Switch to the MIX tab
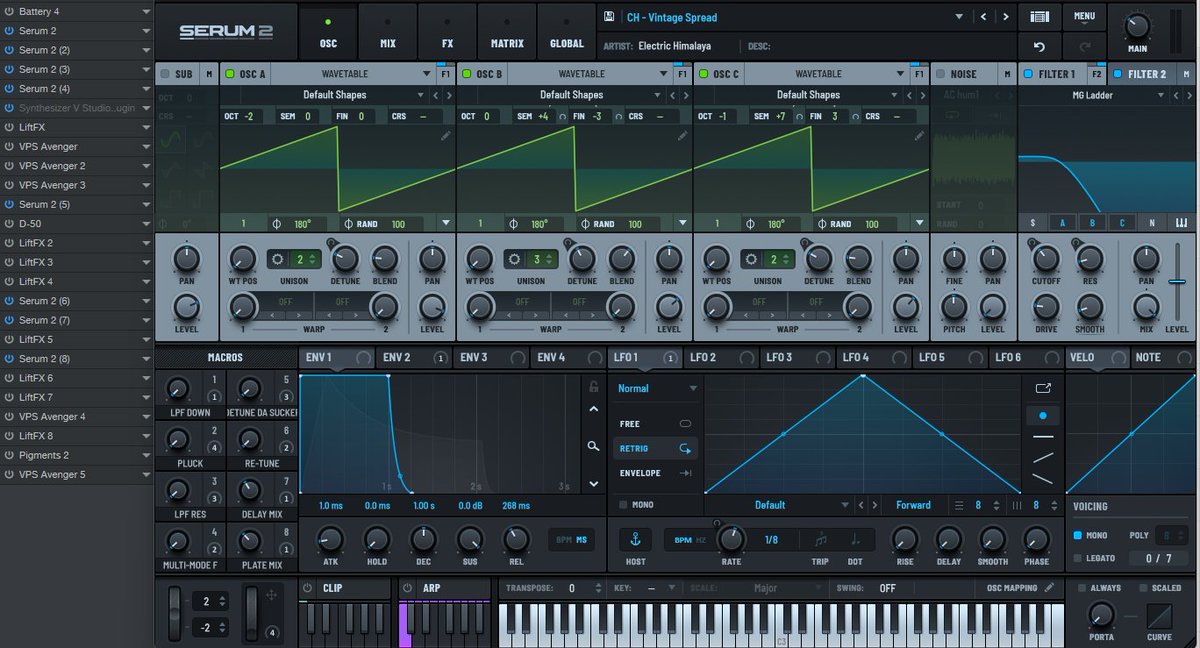The height and width of the screenshot is (648, 1200). pyautogui.click(x=387, y=31)
